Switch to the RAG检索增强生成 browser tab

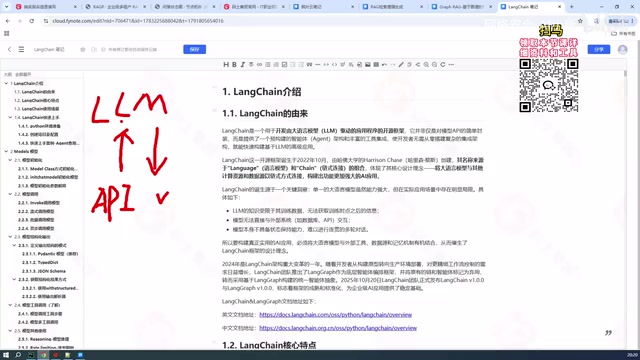[x=393, y=7]
